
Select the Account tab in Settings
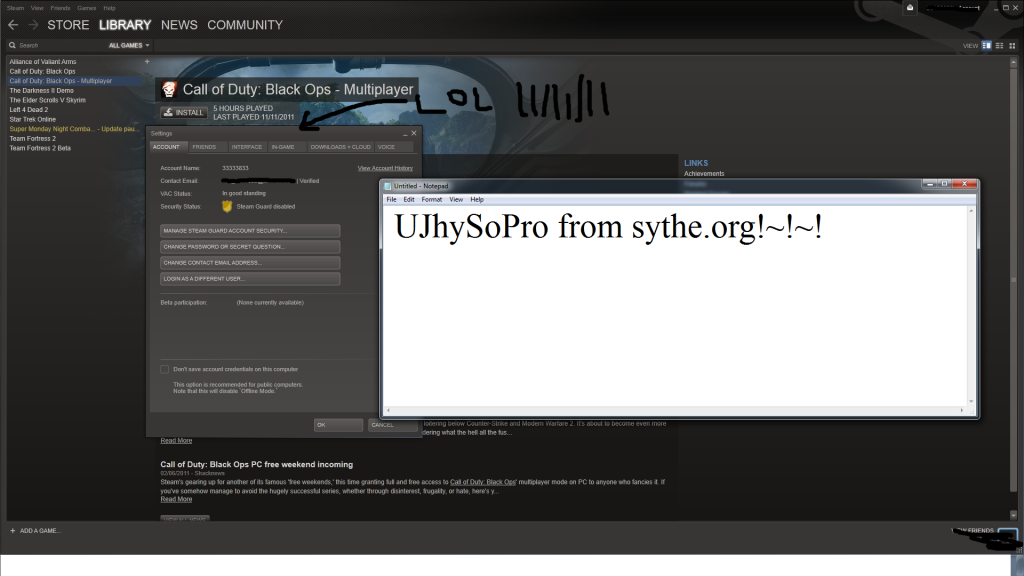tap(167, 147)
